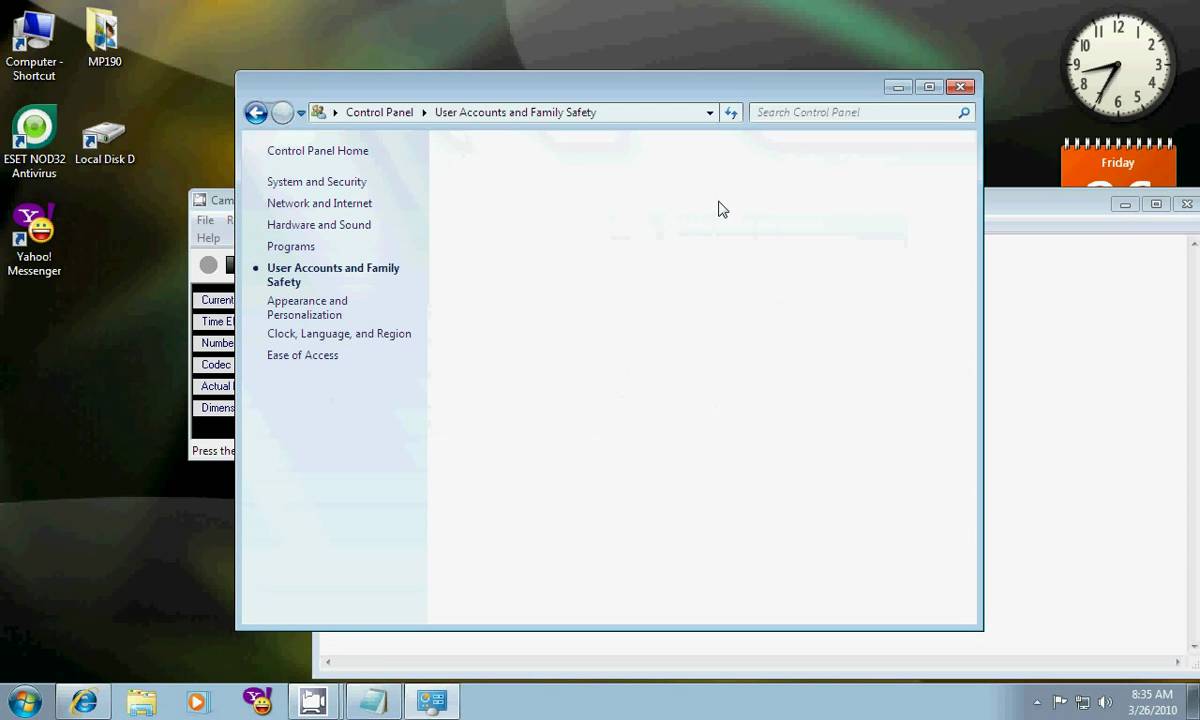This screenshot has width=1200, height=720.
Task: Click the CamStudio record button
Action: [x=208, y=265]
